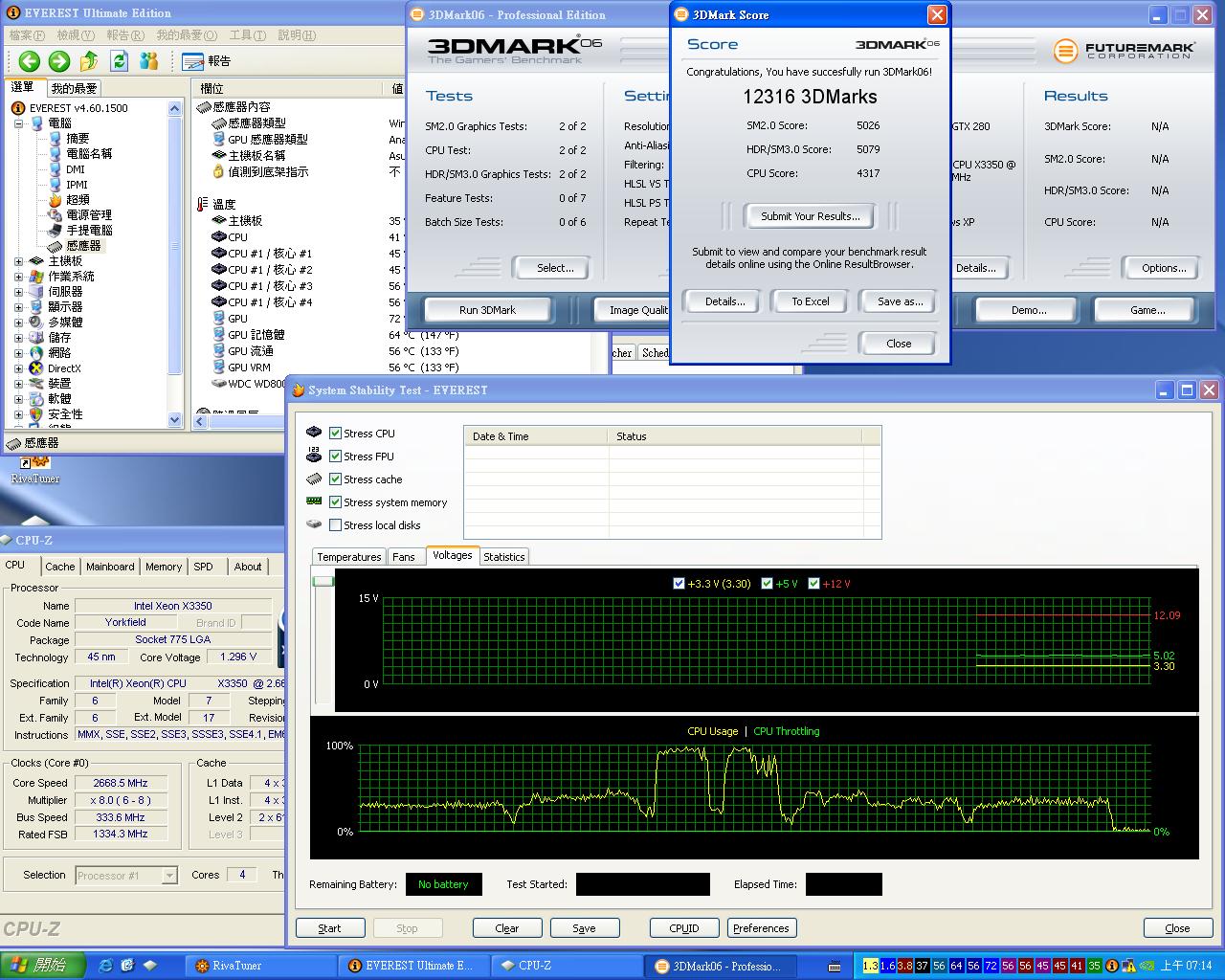1225x980 pixels.
Task: Expand the 儲存 tree node
Action: click(x=18, y=338)
